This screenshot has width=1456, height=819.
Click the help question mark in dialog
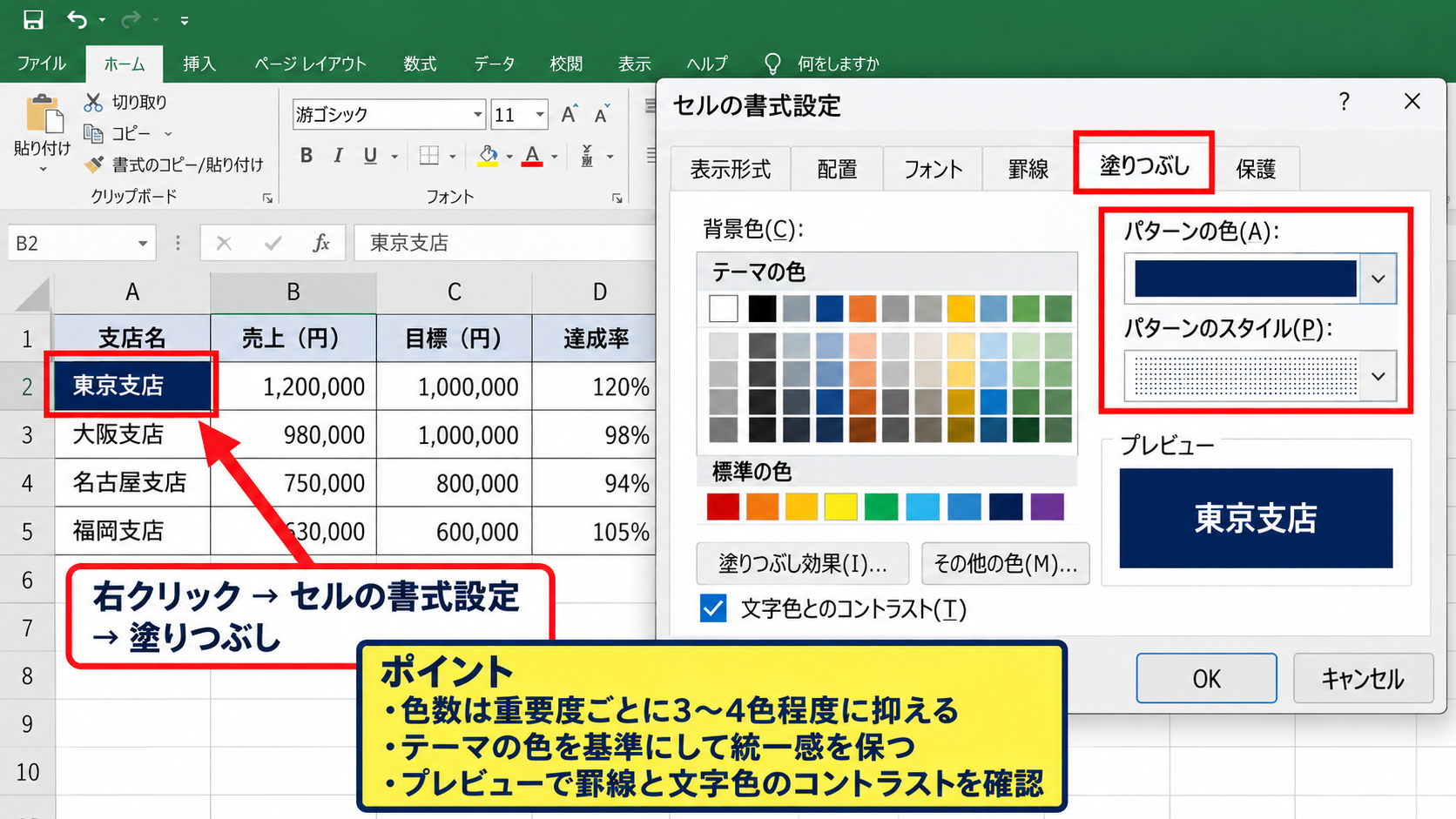[1345, 102]
